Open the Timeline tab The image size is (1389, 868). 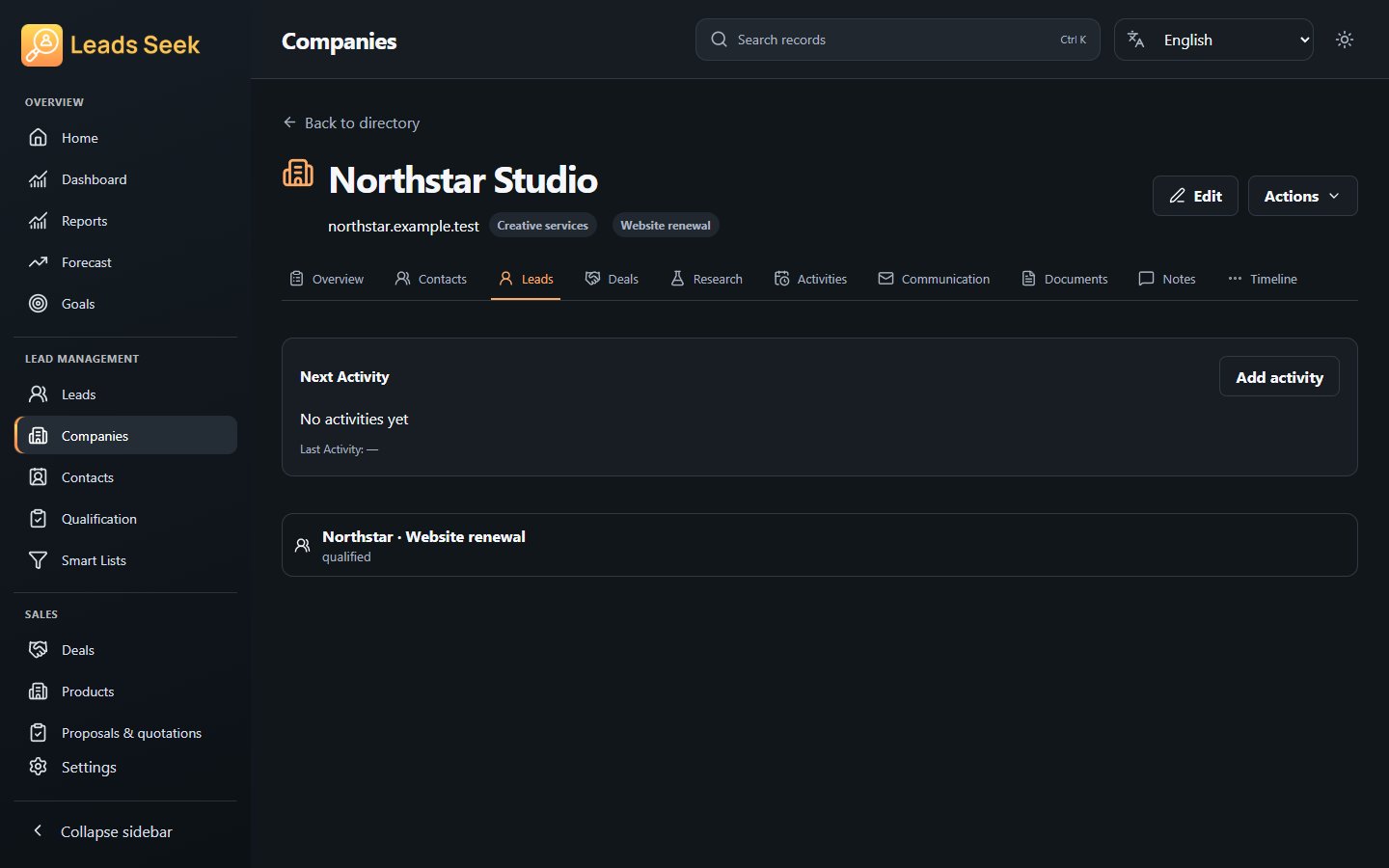point(1262,279)
